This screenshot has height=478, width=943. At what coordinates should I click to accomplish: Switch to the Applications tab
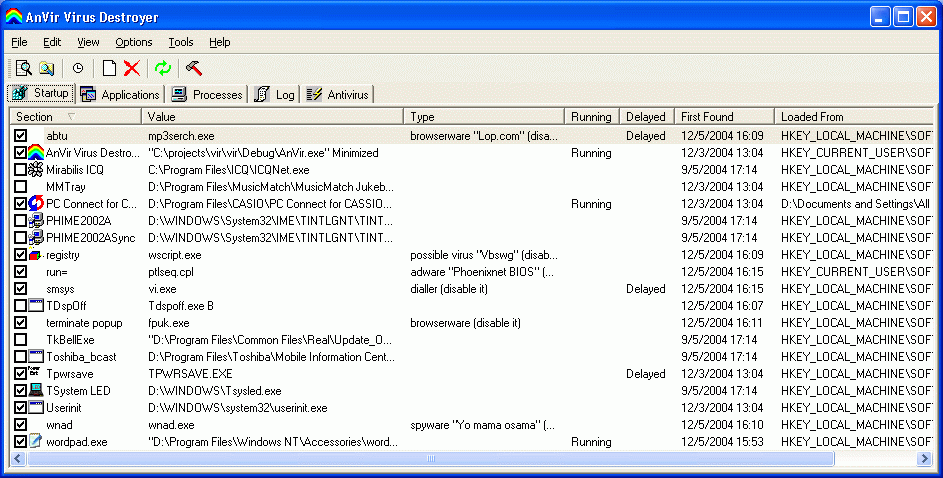pos(120,94)
